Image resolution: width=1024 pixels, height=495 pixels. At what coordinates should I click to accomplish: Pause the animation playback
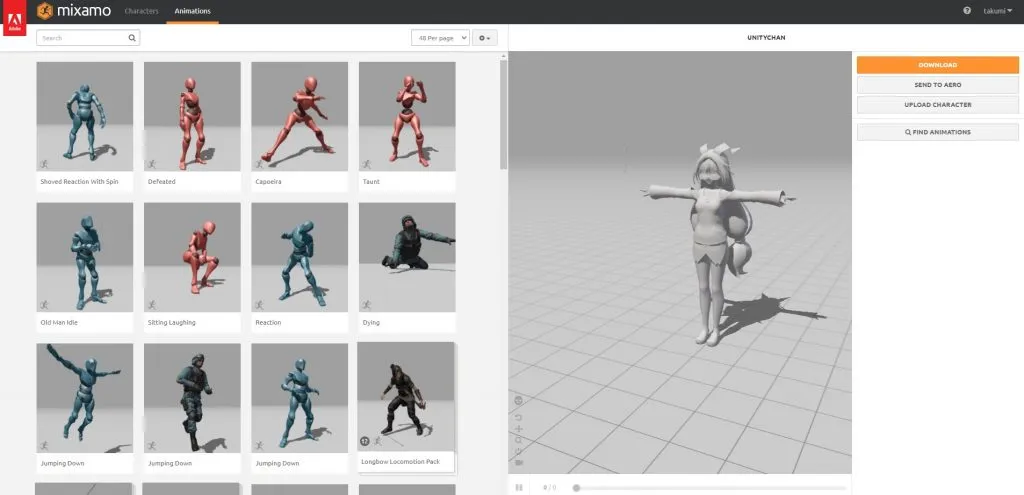coord(519,487)
